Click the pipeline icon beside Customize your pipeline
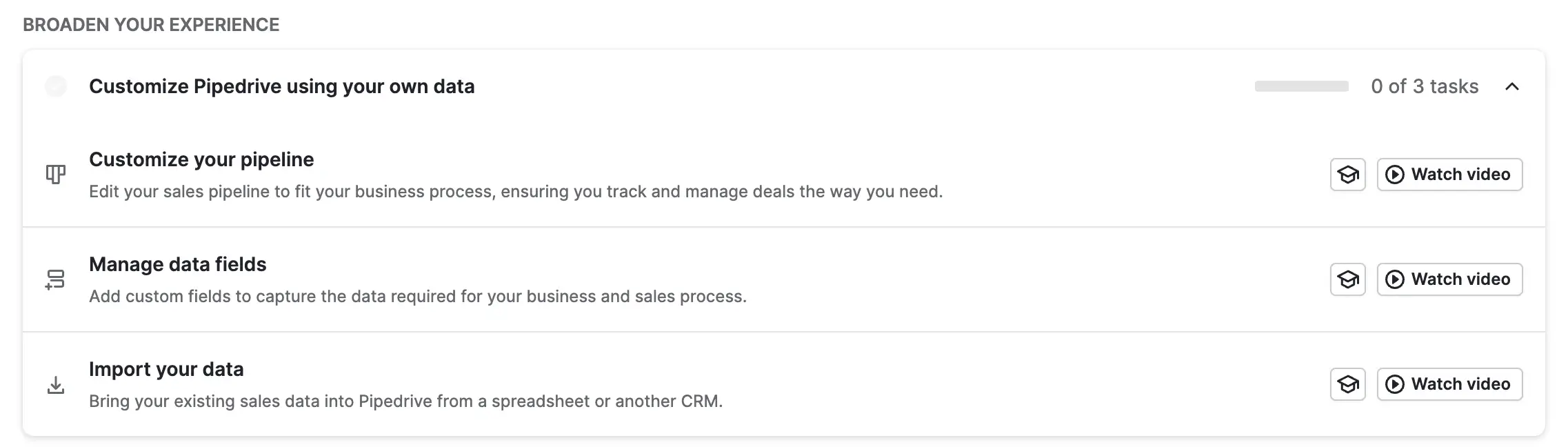The width and height of the screenshot is (1568, 447). pyautogui.click(x=55, y=175)
